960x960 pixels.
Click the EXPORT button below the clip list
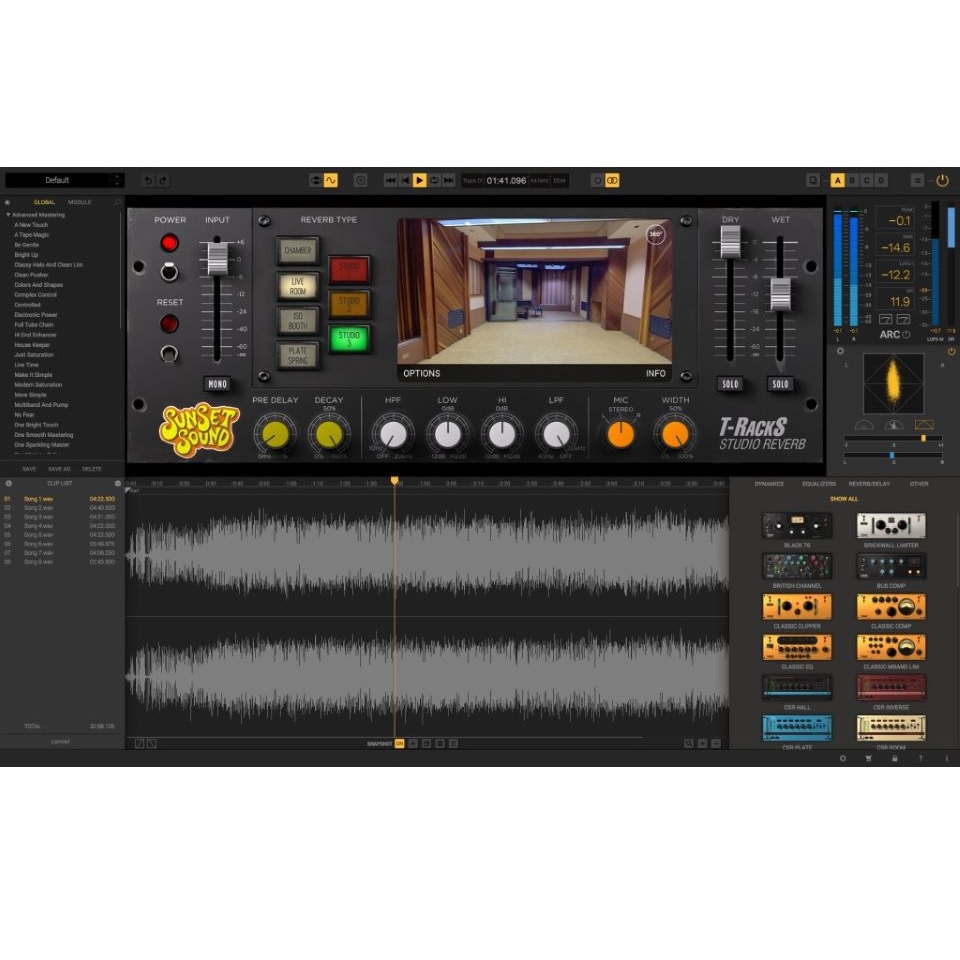click(x=60, y=741)
